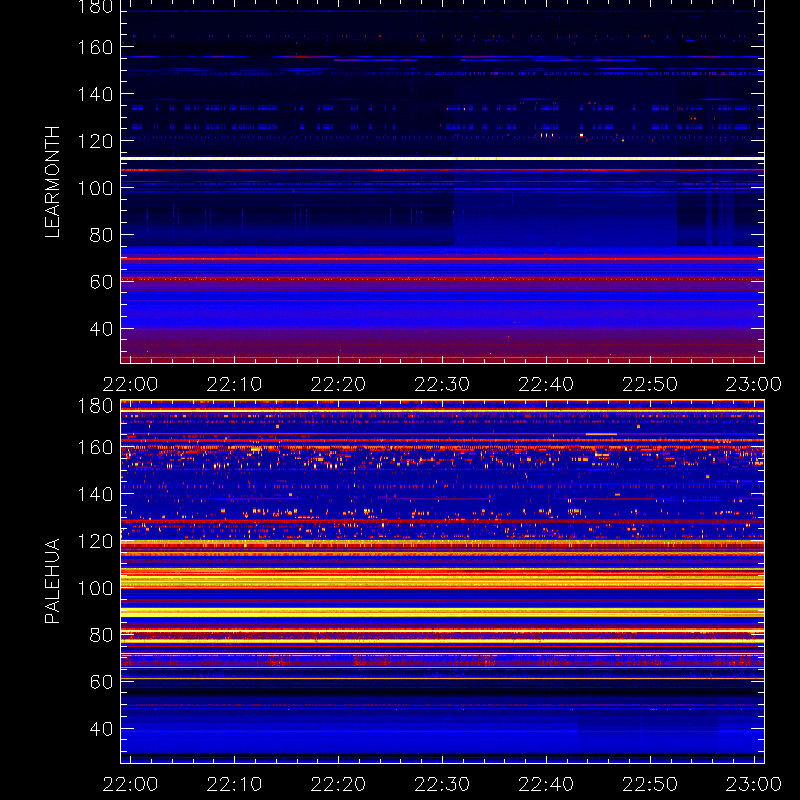
Task: Pick the 120 tick label on PALEHUA plot
Action: 95,541
